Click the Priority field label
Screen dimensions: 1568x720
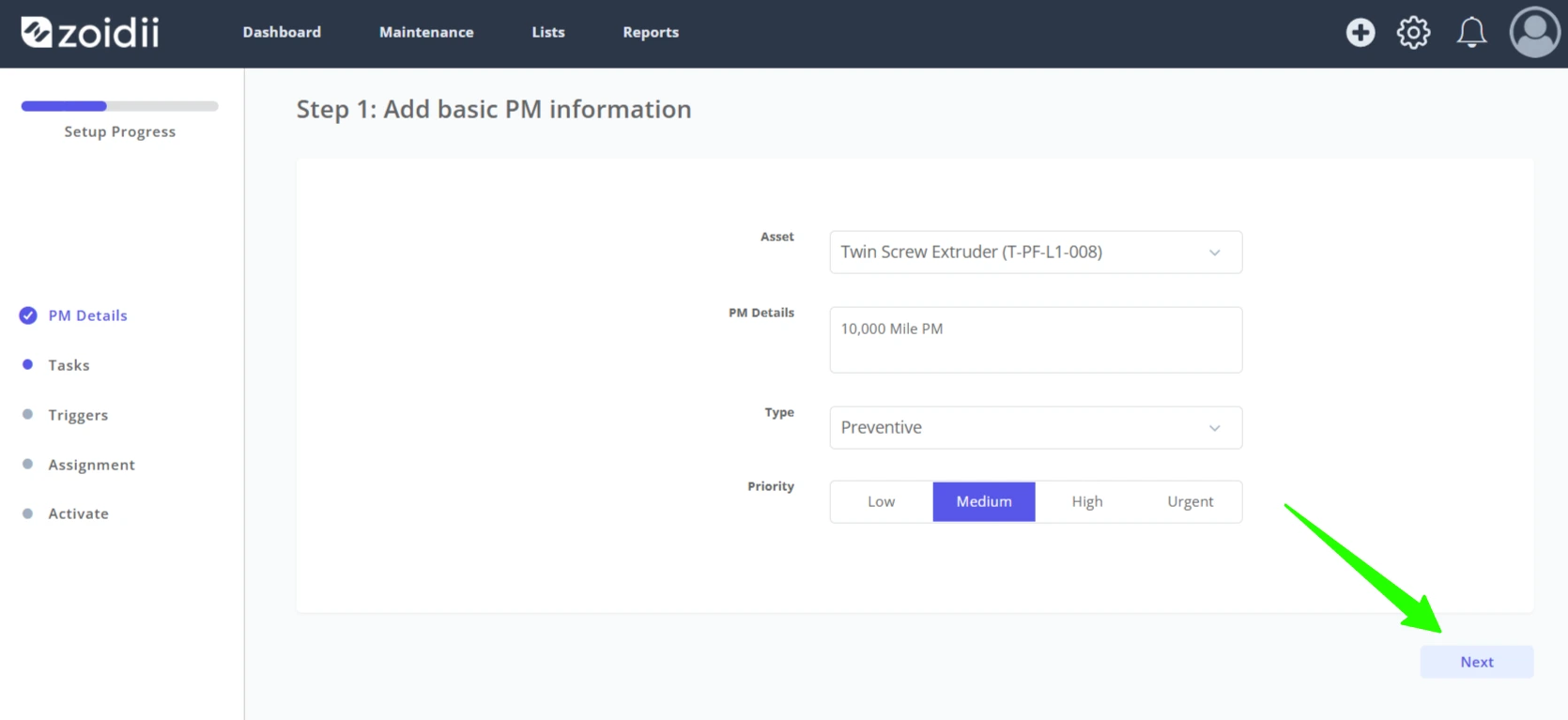pos(771,486)
